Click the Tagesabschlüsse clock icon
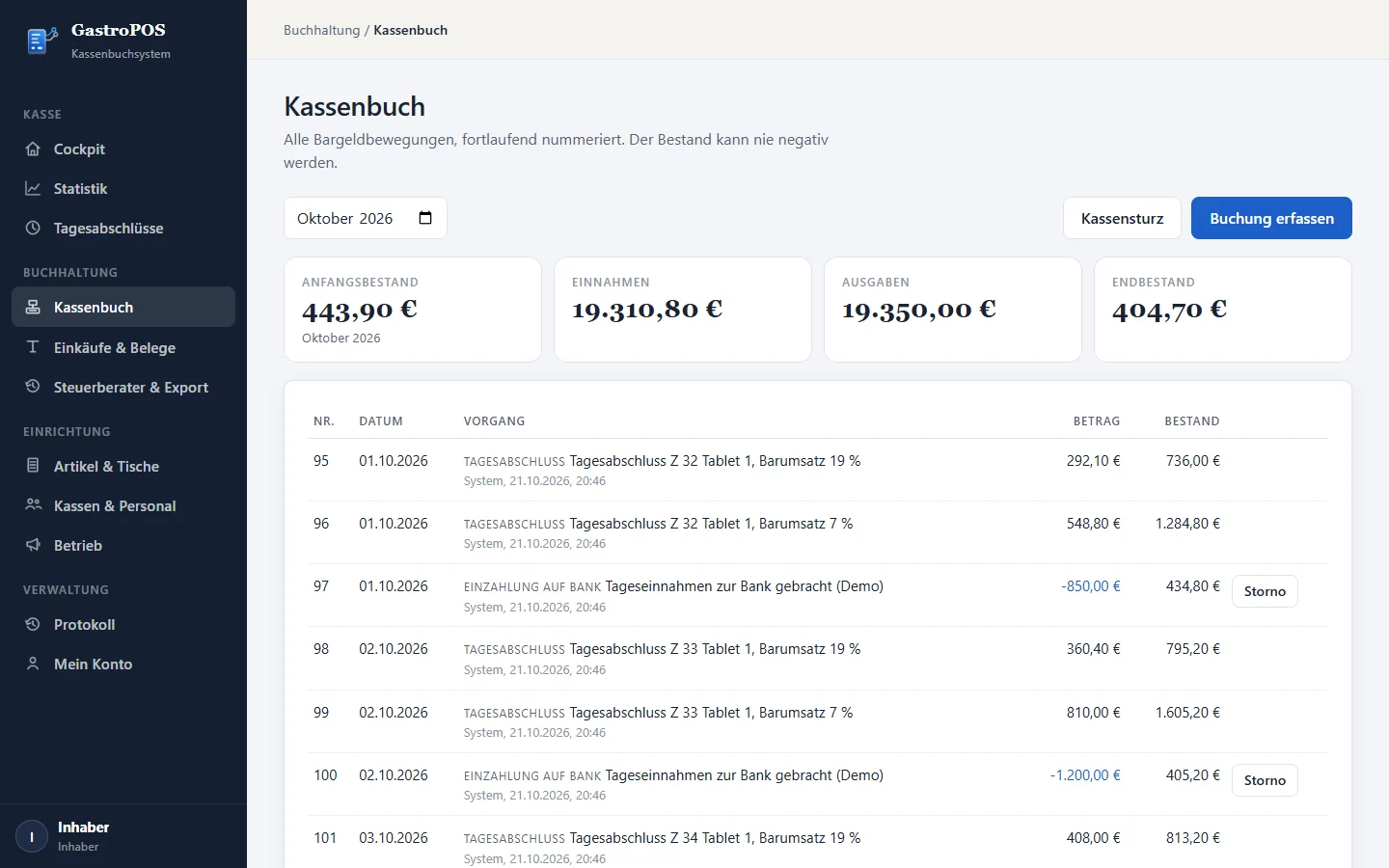The image size is (1389, 868). 33,229
